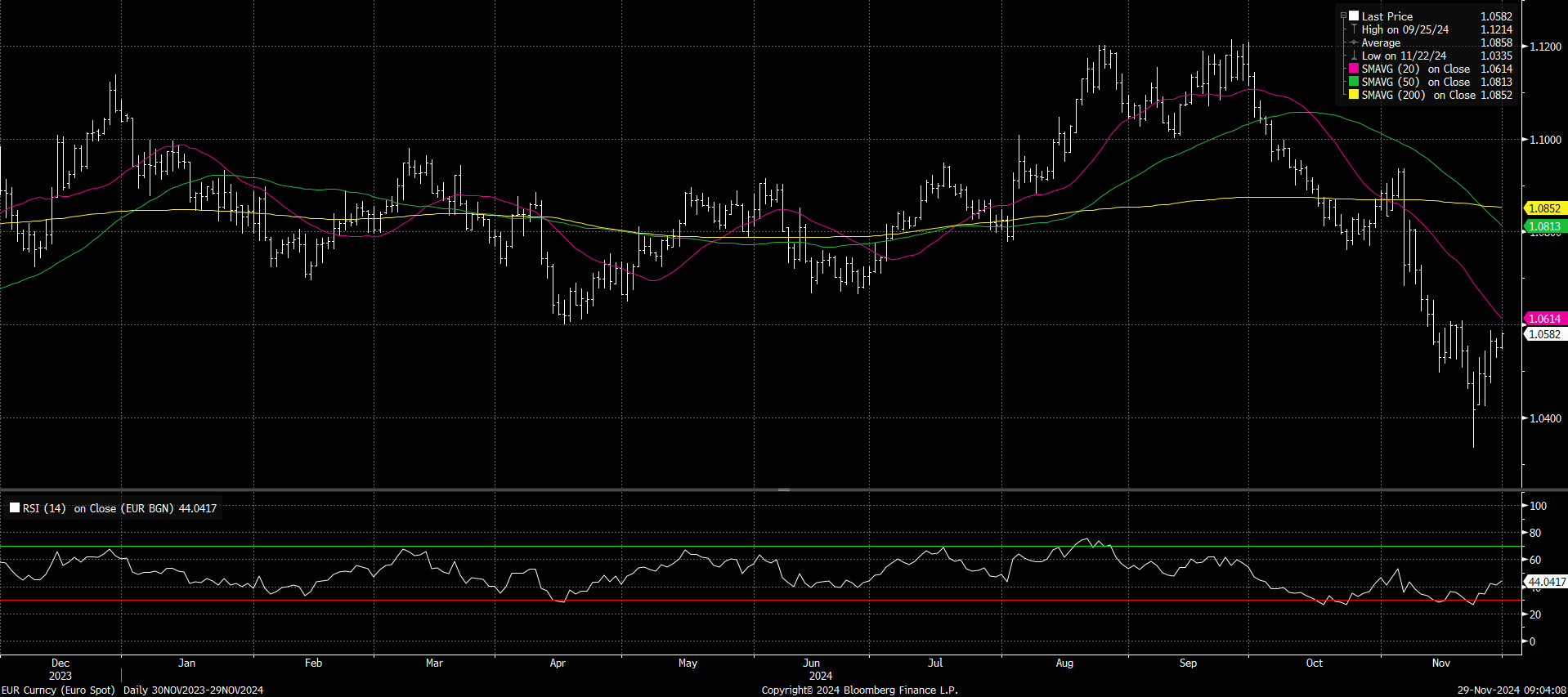
Task: Click the High marker icon in legend
Action: [1354, 29]
